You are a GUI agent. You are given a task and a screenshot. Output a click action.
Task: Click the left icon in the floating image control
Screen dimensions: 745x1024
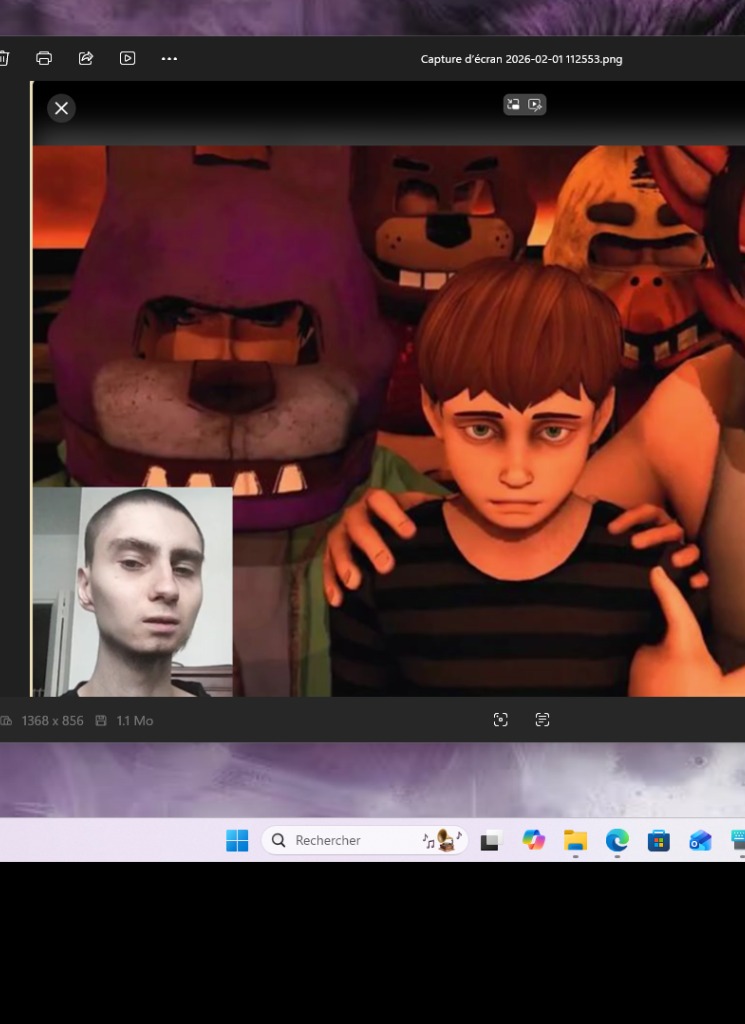point(514,104)
